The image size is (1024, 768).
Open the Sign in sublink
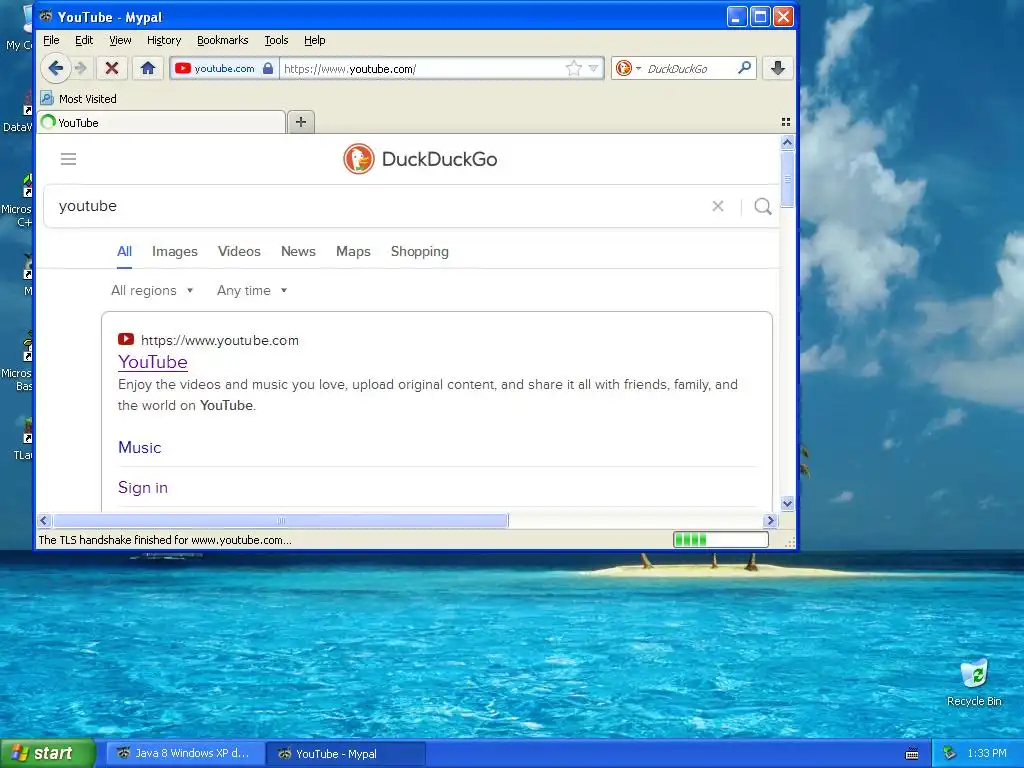coord(142,488)
